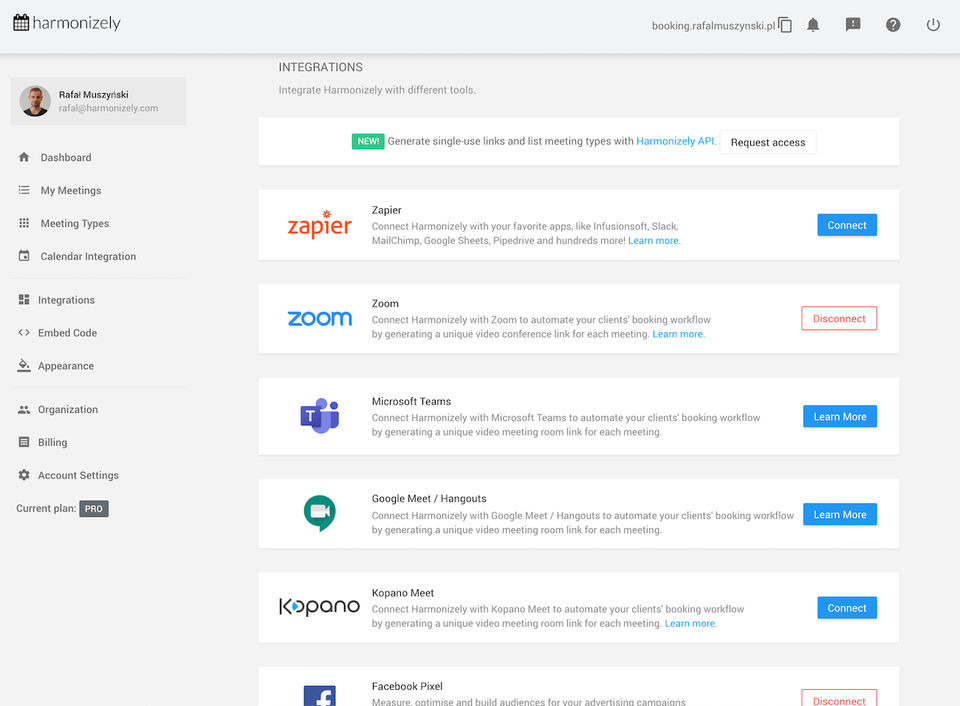Navigate to Account Settings
Viewport: 960px width, 706px height.
(x=78, y=475)
